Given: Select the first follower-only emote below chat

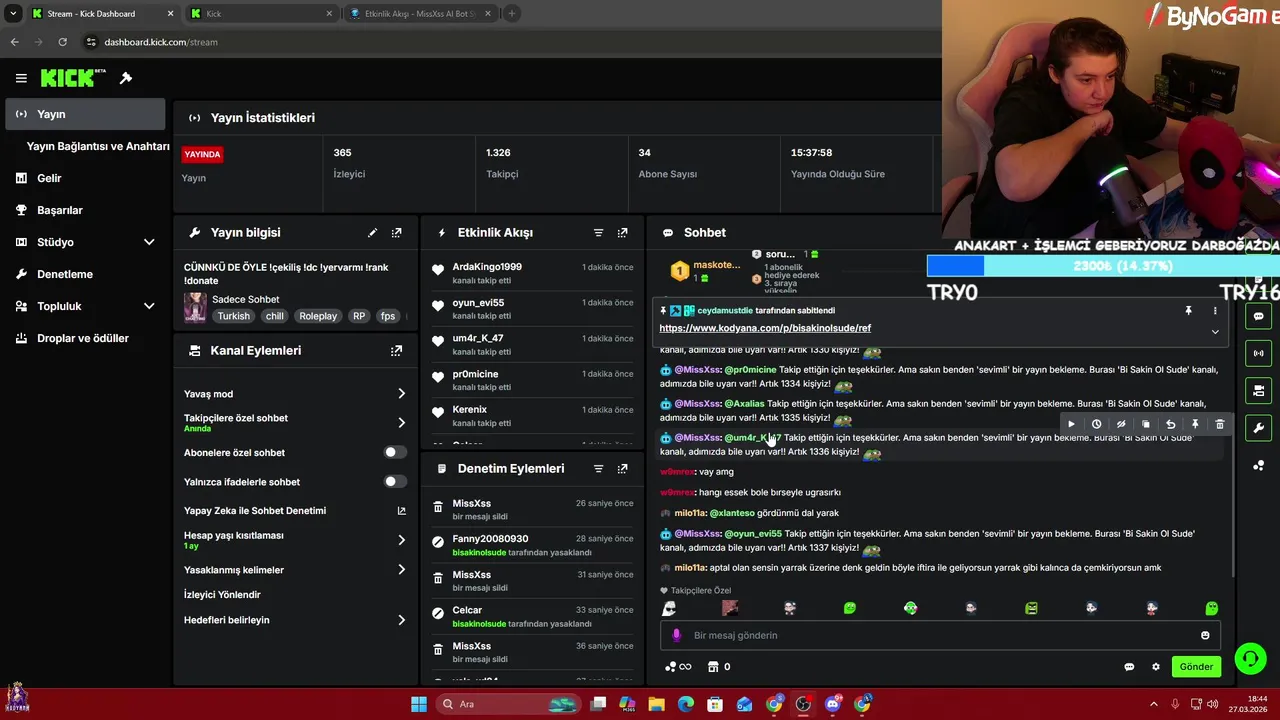Looking at the screenshot, I should [x=670, y=608].
